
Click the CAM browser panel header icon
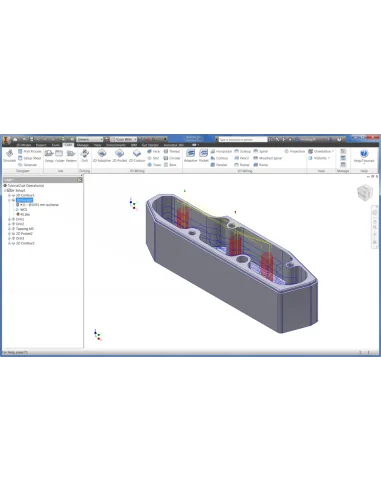[x=80, y=180]
